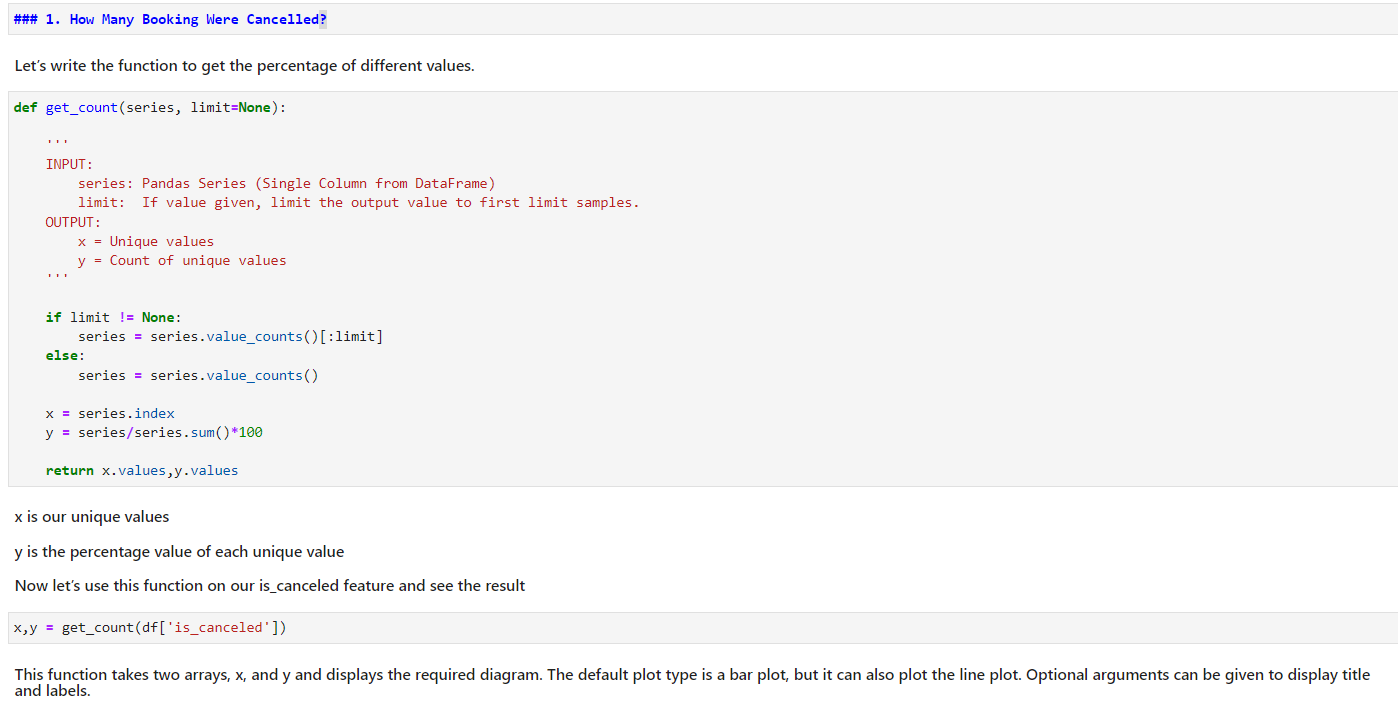Click the 'return x.values,y.values' line
Image resolution: width=1398 pixels, height=706 pixels.
(x=142, y=470)
